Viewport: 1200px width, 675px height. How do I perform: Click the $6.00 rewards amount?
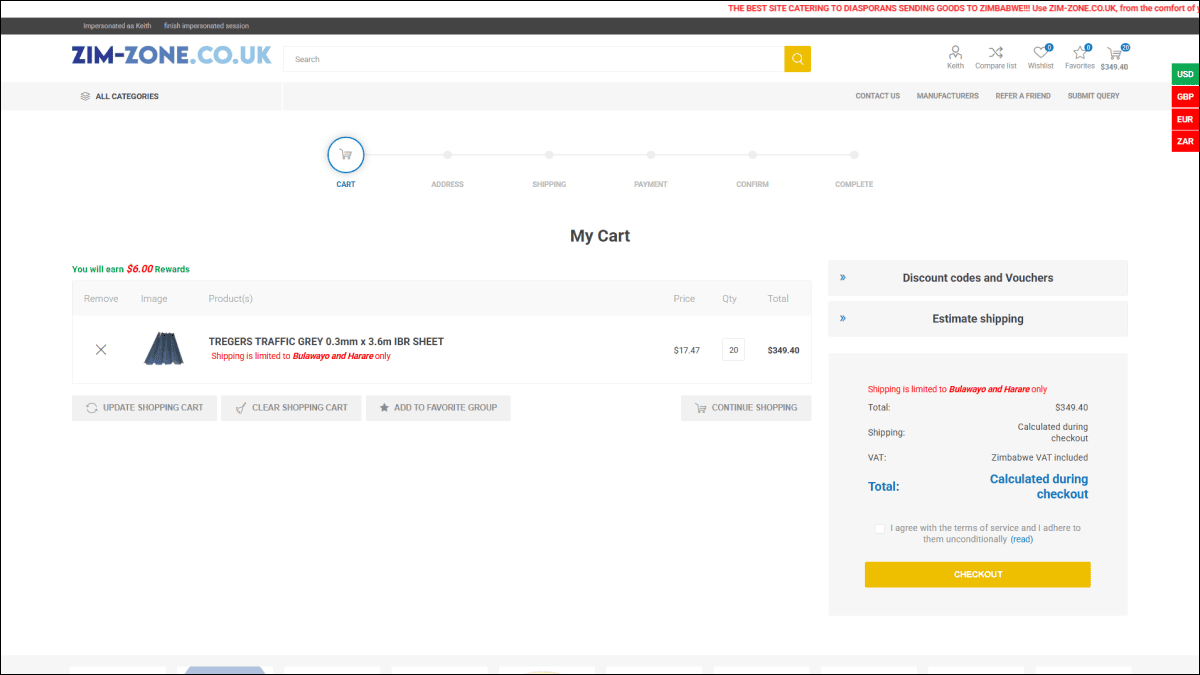point(139,269)
